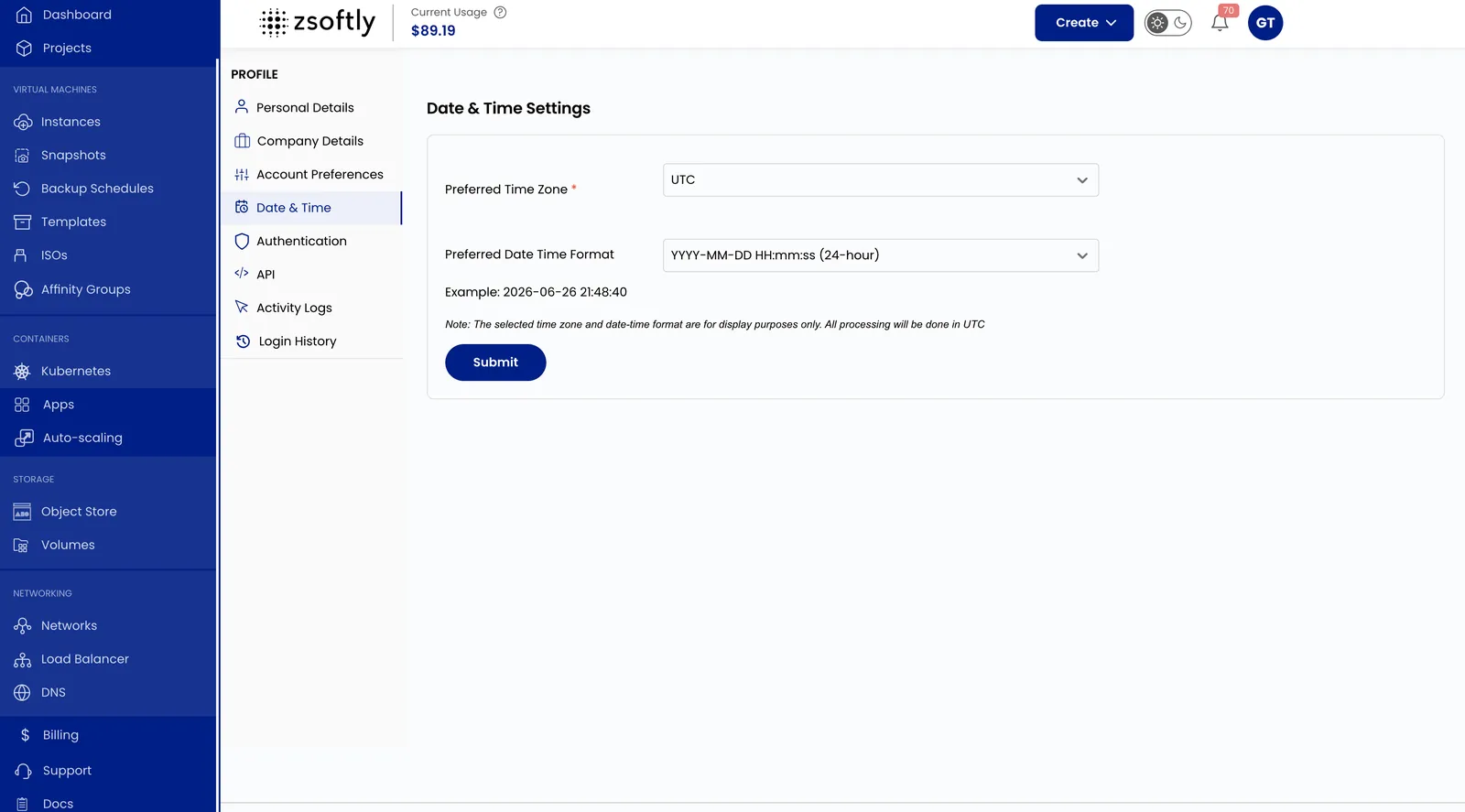Click the Object Store icon
Viewport: 1465px width, 812px height.
[x=22, y=512]
